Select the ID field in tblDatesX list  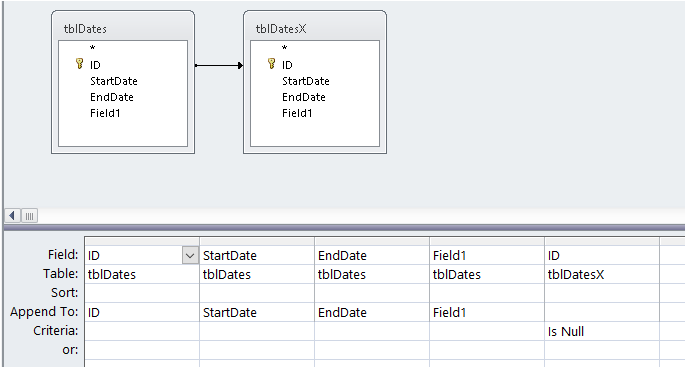coord(287,65)
